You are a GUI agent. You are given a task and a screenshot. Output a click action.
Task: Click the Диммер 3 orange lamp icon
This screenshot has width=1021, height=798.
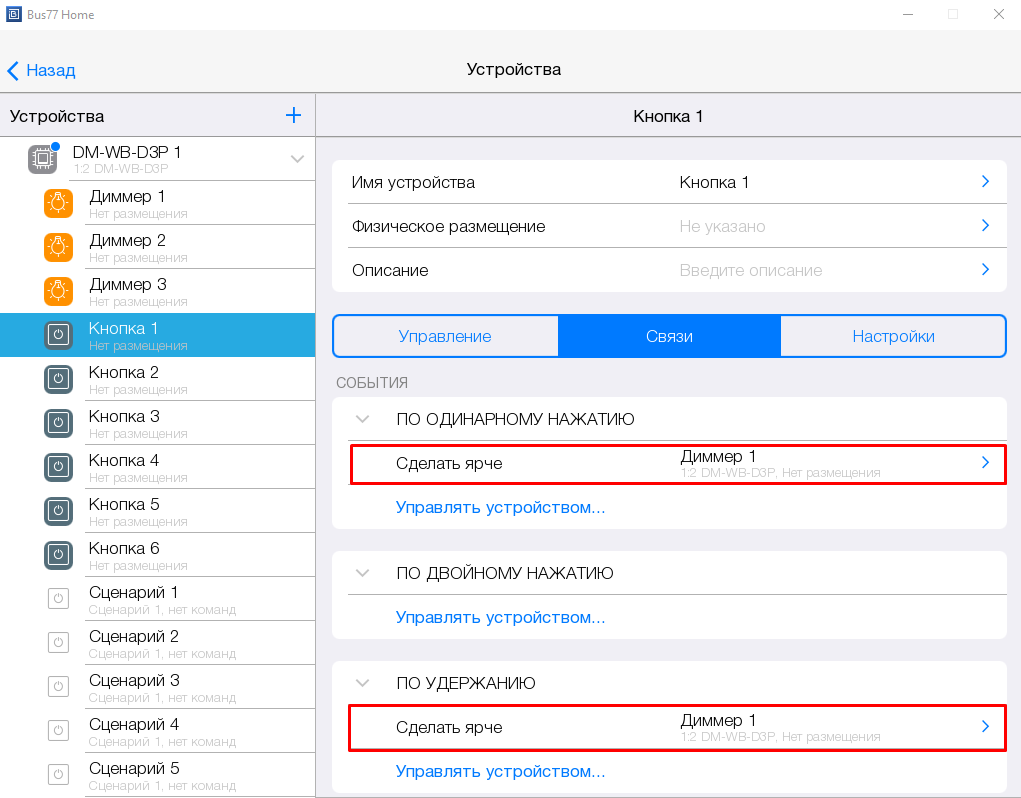(59, 291)
